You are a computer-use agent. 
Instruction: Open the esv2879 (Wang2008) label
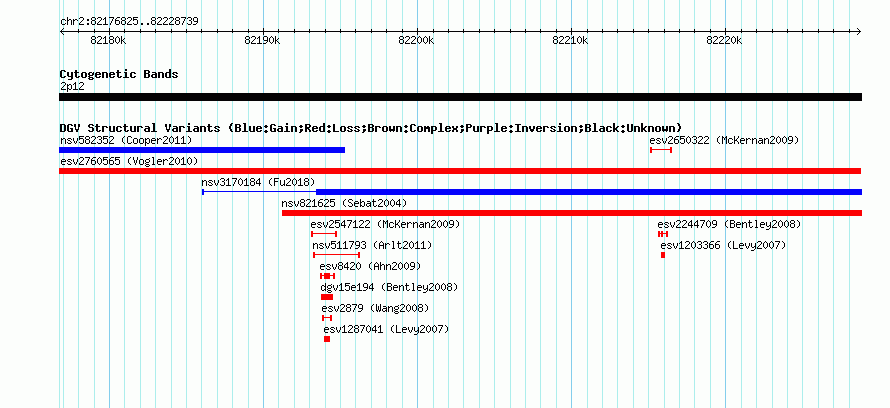pos(375,308)
